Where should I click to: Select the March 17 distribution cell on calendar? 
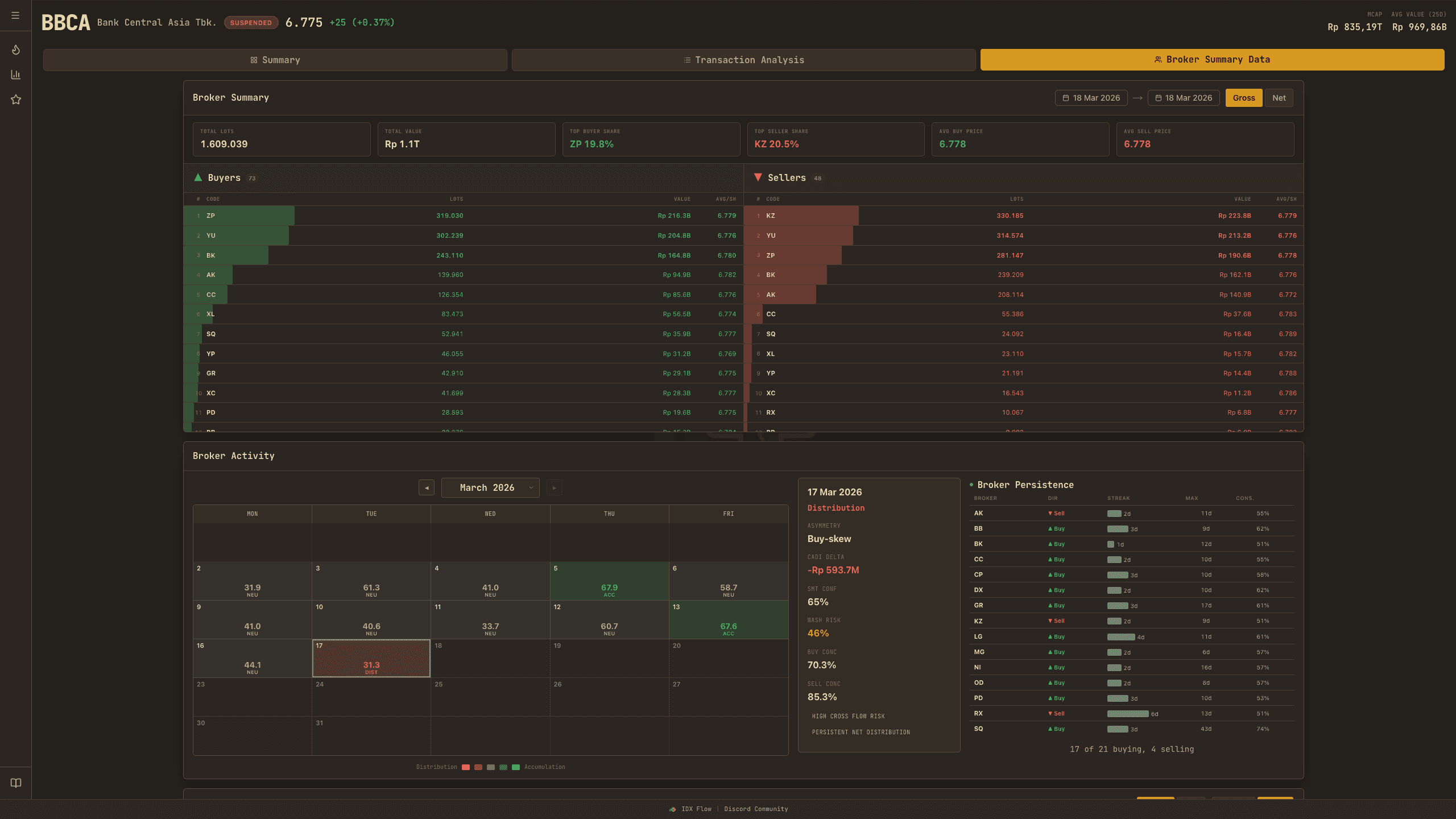(x=371, y=659)
